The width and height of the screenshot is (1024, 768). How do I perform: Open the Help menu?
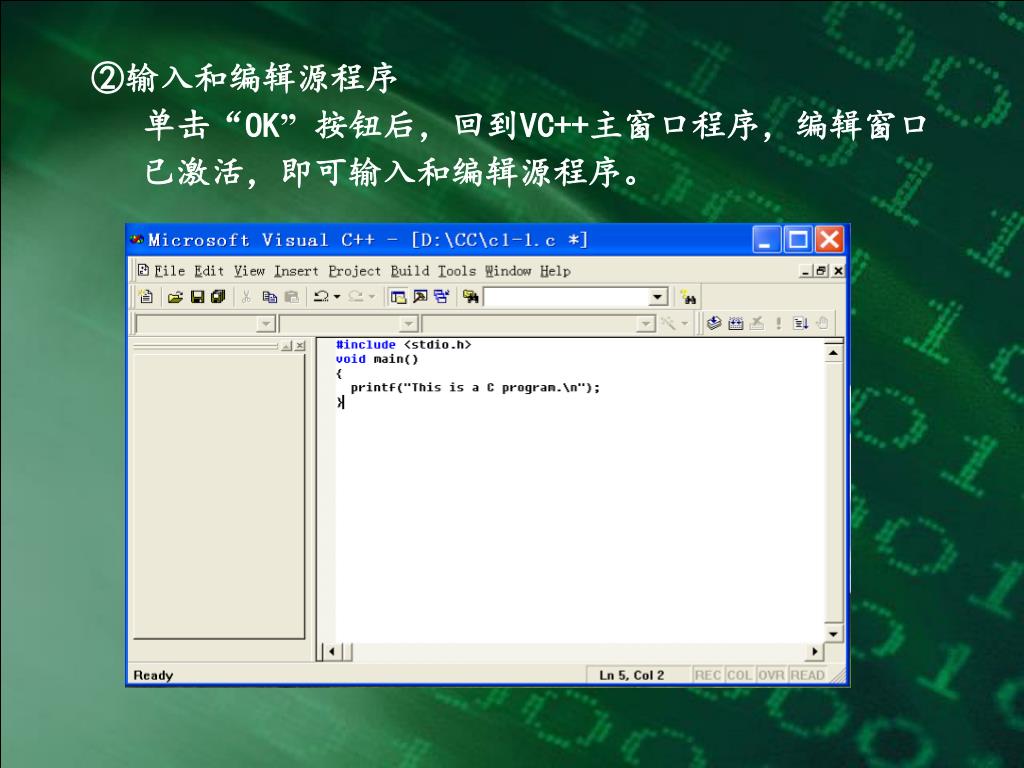(555, 270)
